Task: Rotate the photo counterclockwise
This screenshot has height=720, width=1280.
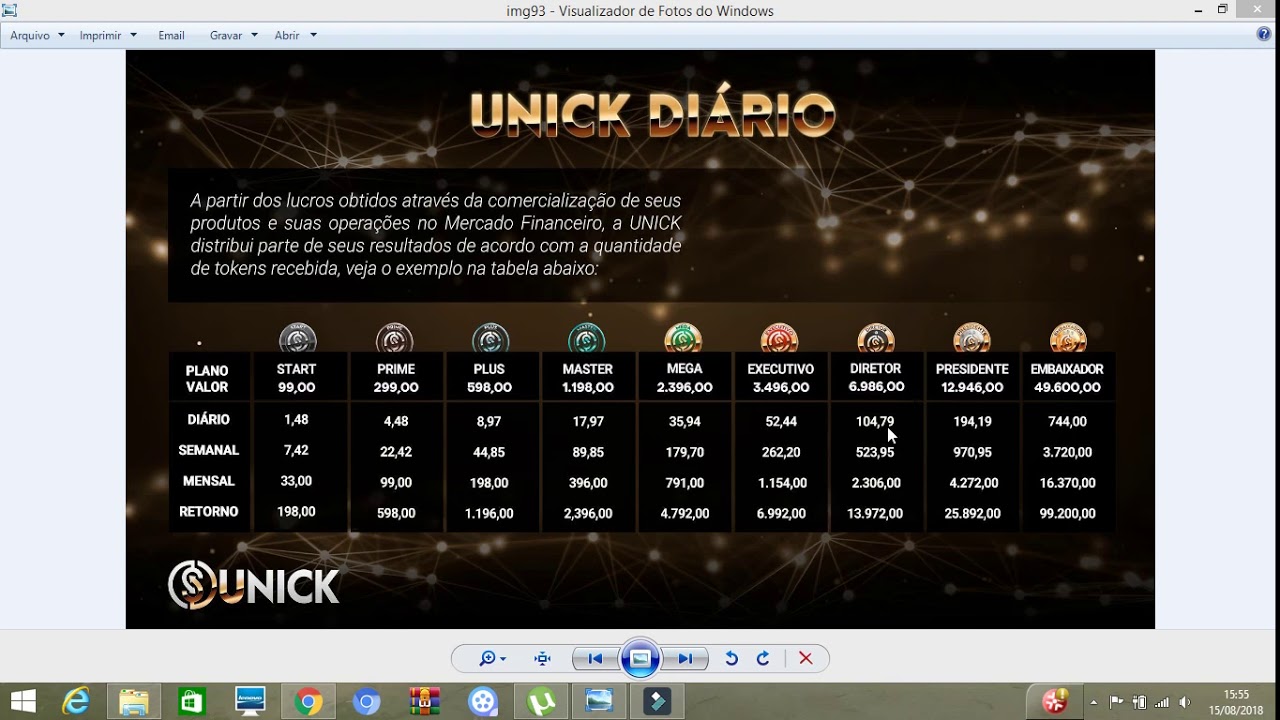Action: (x=731, y=658)
